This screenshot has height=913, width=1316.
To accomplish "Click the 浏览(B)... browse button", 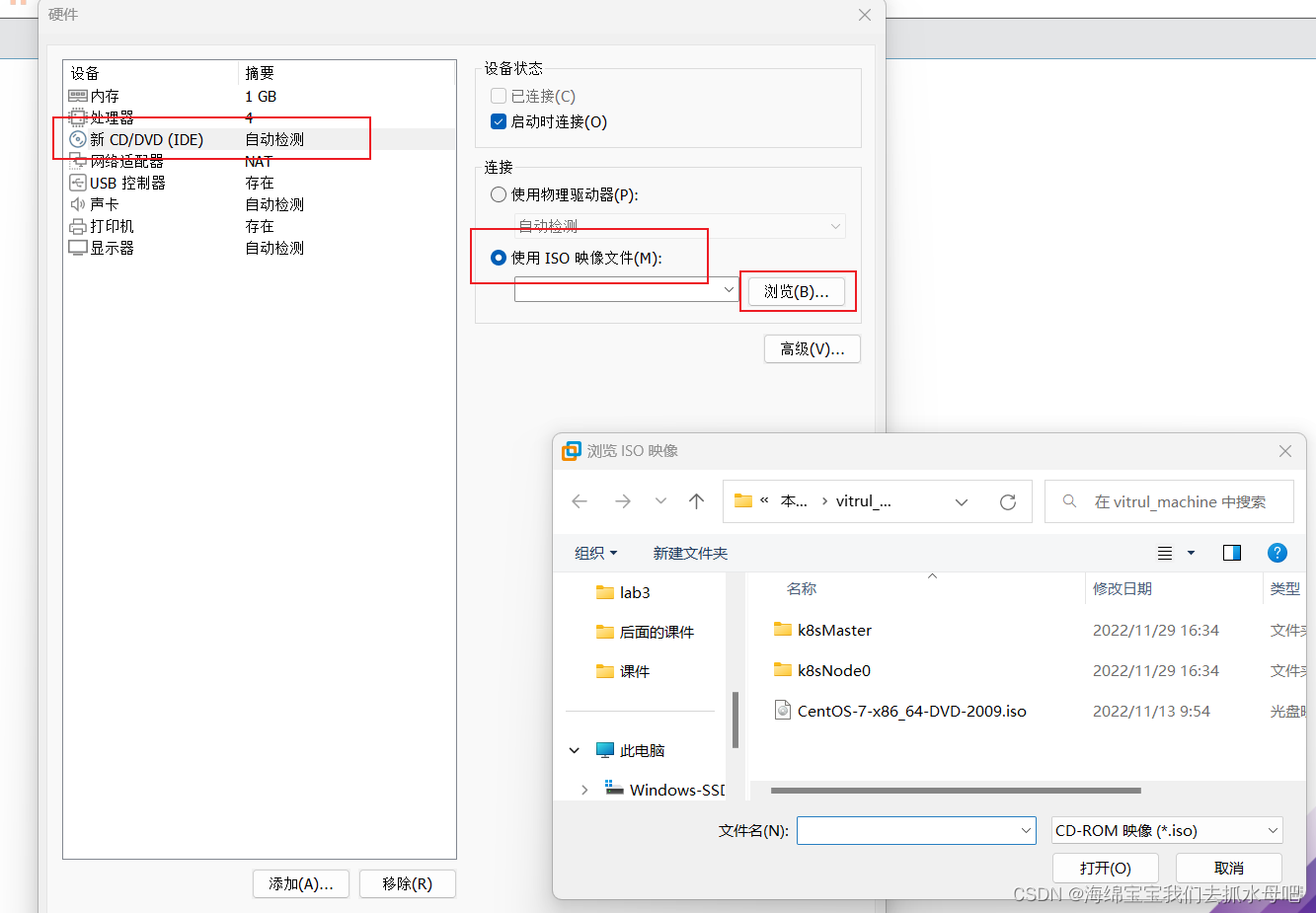I will point(796,291).
